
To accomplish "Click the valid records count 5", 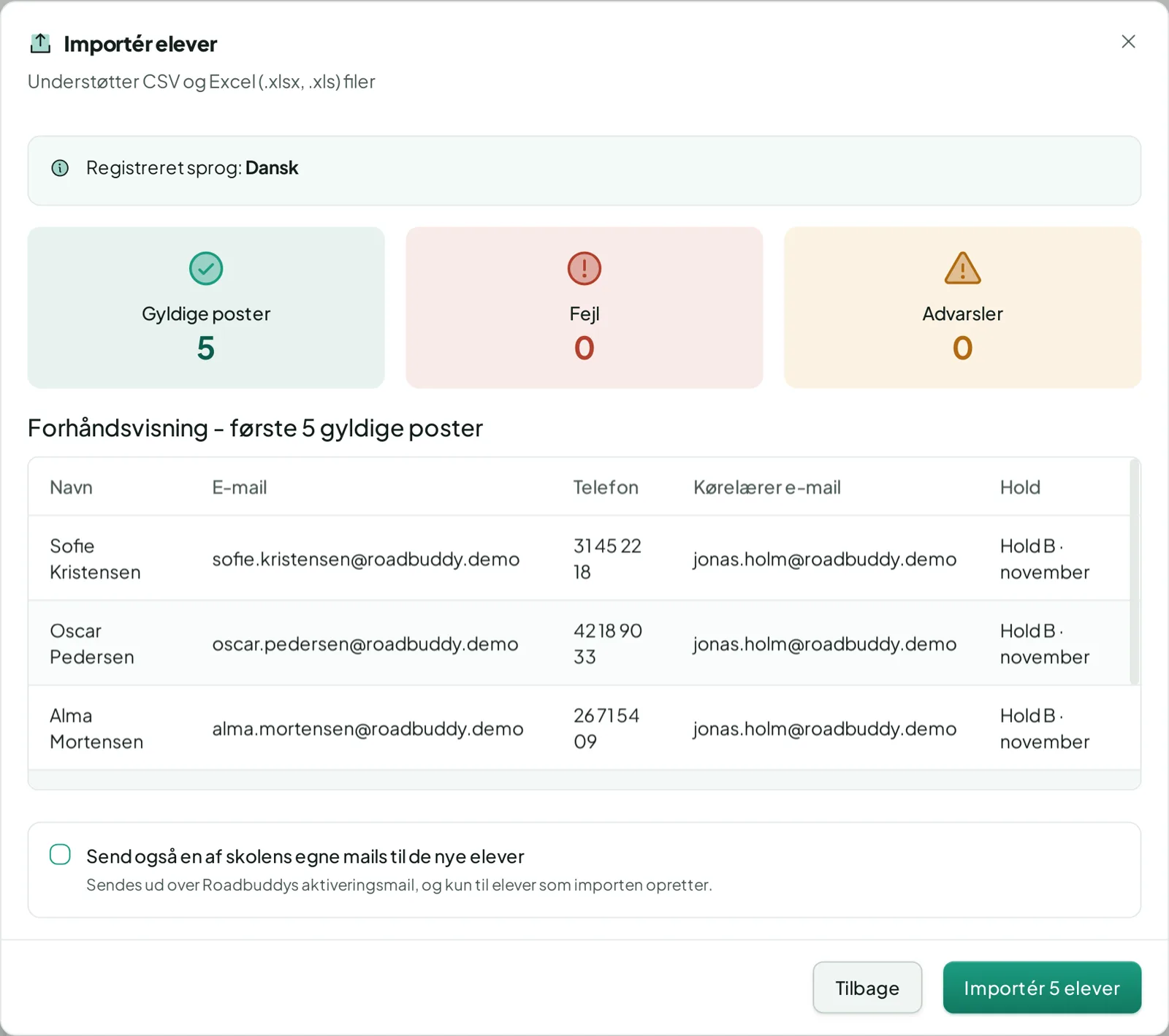I will pos(206,348).
